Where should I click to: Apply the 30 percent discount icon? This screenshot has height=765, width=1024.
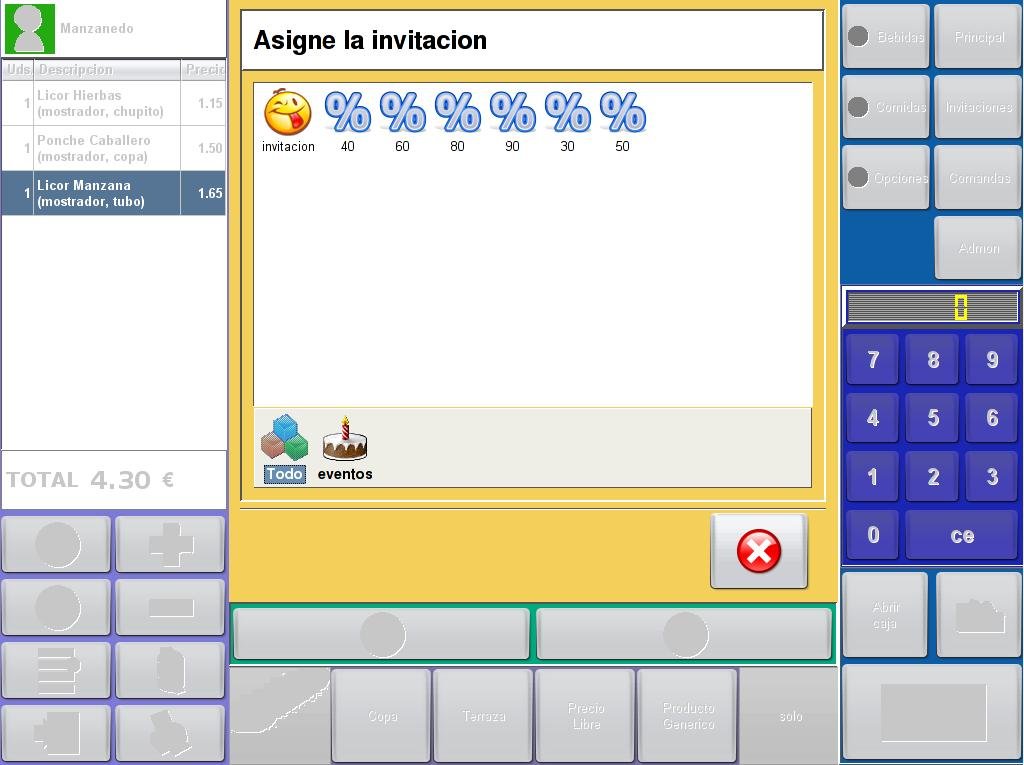pyautogui.click(x=567, y=113)
